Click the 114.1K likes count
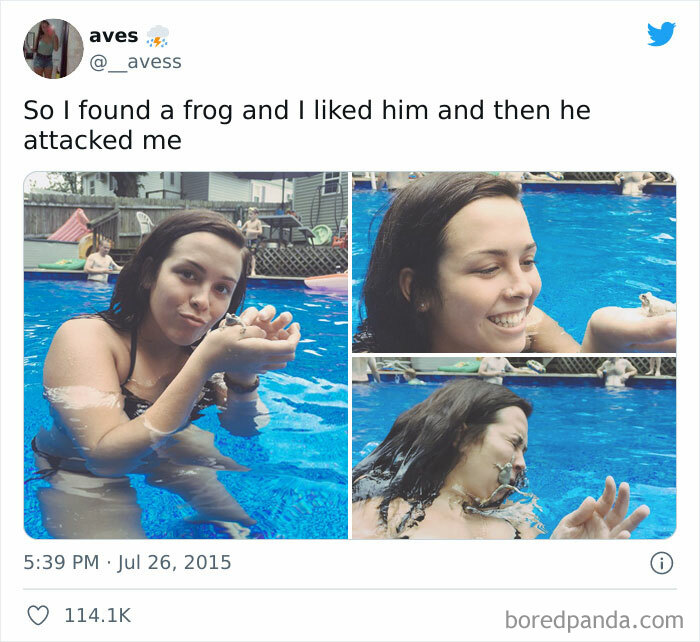 click(x=97, y=615)
